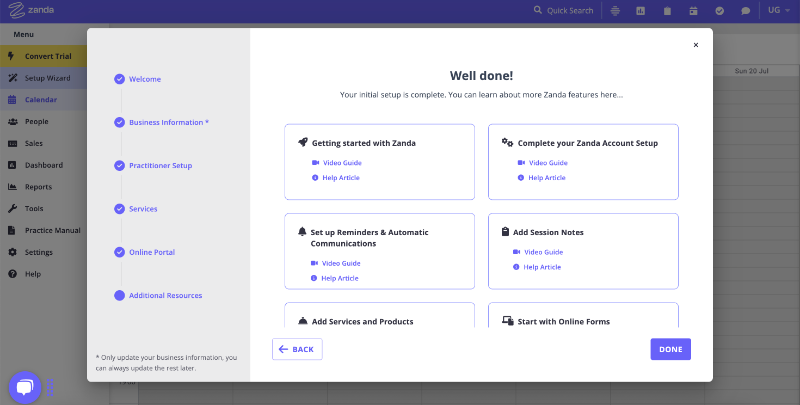Viewport: 800px width, 405px height.
Task: Click the Welcome step checkmark circle
Action: 119,79
